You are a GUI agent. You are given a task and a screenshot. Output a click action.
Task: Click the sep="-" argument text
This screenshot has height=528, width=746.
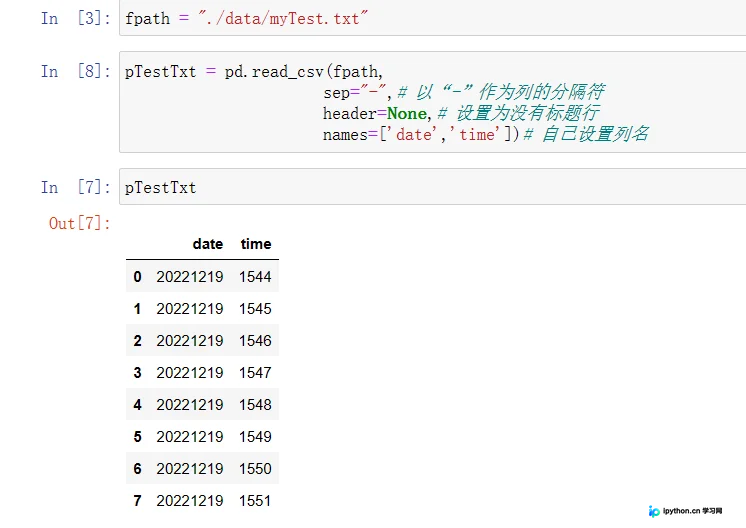click(357, 92)
